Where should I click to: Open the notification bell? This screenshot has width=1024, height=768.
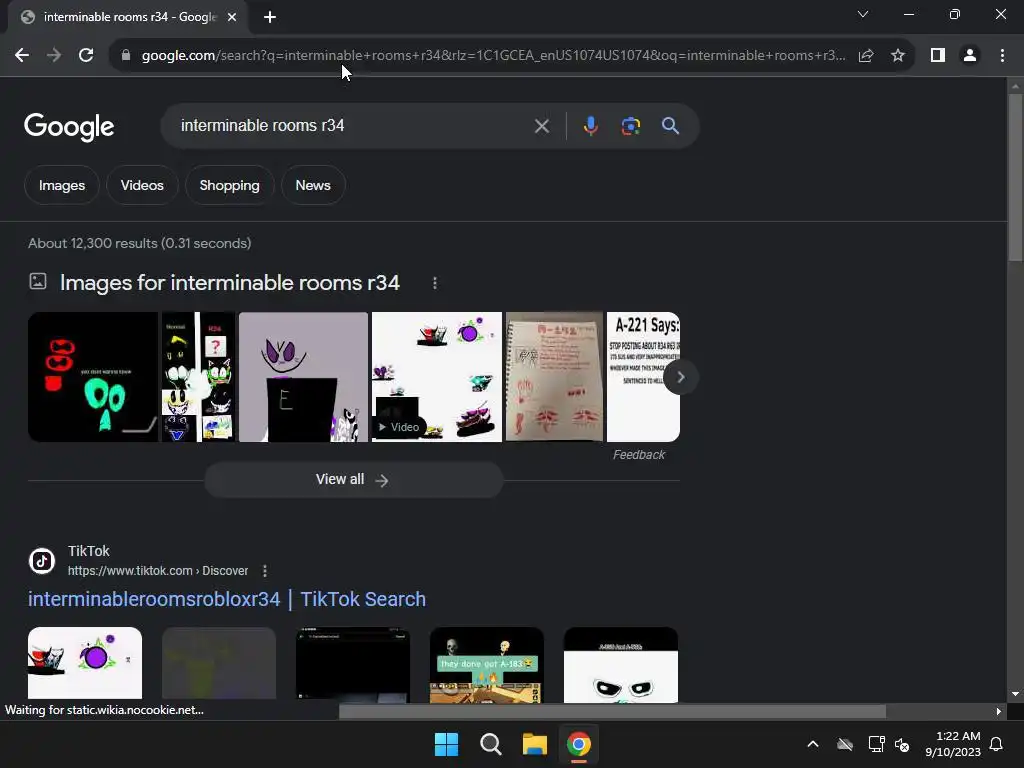tap(997, 744)
